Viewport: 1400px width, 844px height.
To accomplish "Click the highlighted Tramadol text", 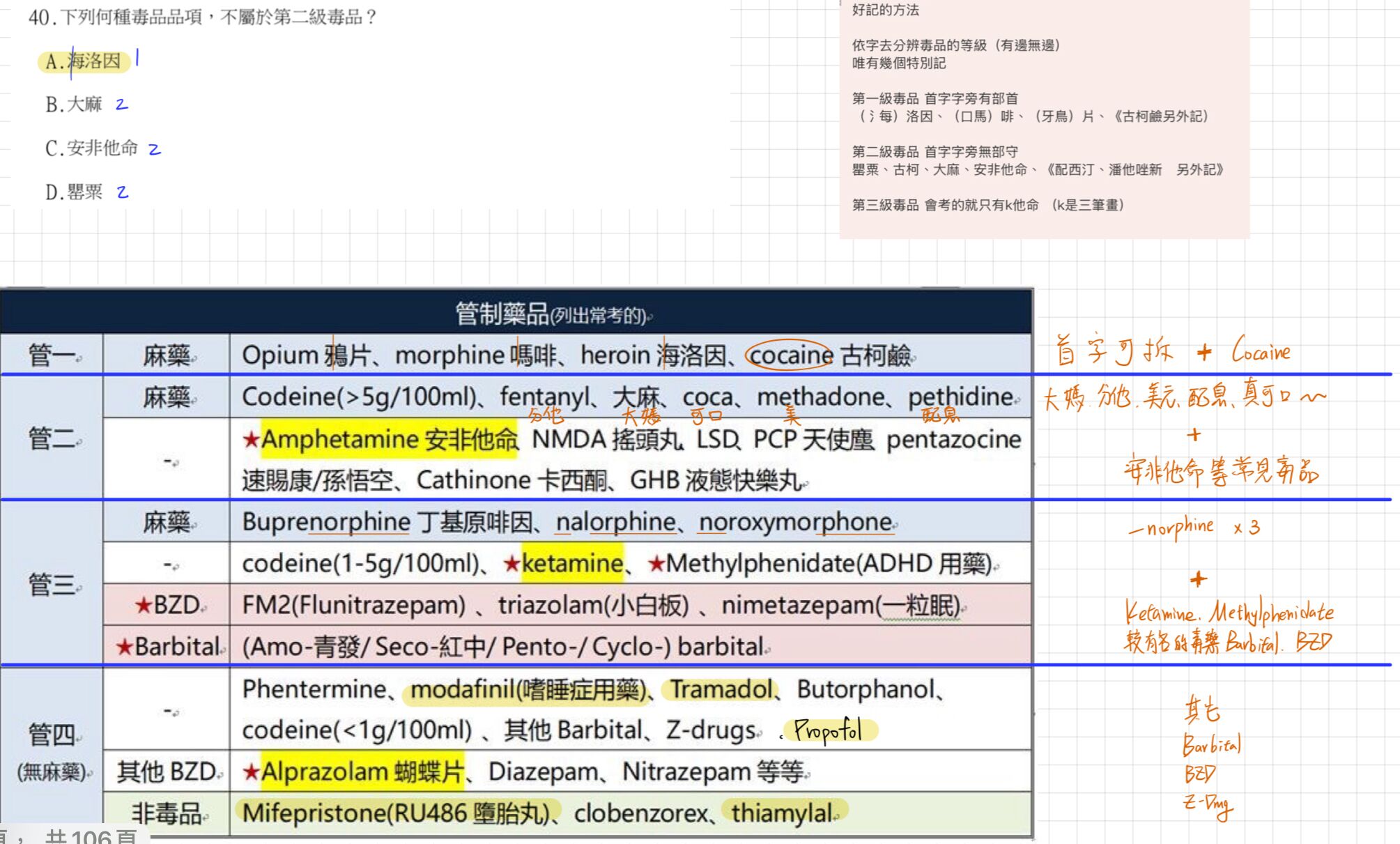I will 721,689.
